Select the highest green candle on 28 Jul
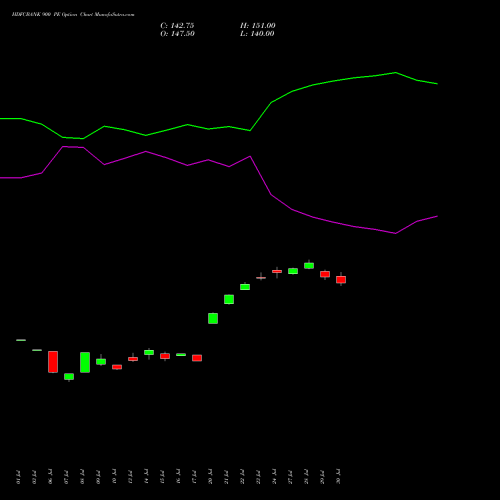The height and width of the screenshot is (500, 500). coord(309,265)
